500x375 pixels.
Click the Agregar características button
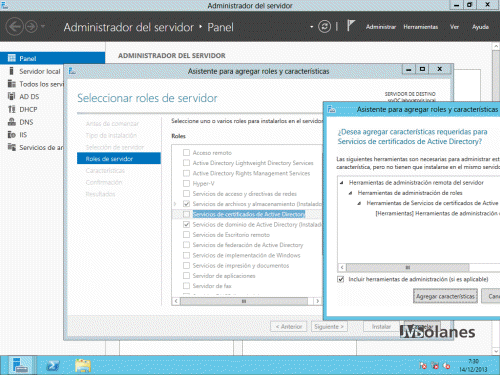(445, 296)
